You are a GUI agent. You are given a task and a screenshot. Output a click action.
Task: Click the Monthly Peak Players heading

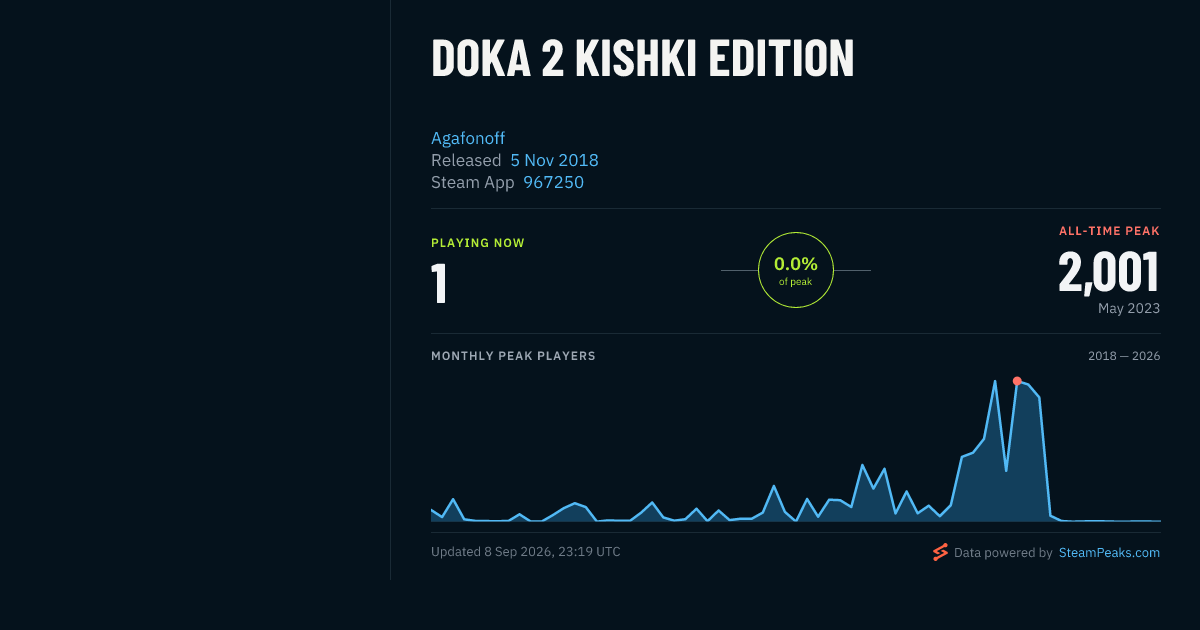(x=513, y=356)
